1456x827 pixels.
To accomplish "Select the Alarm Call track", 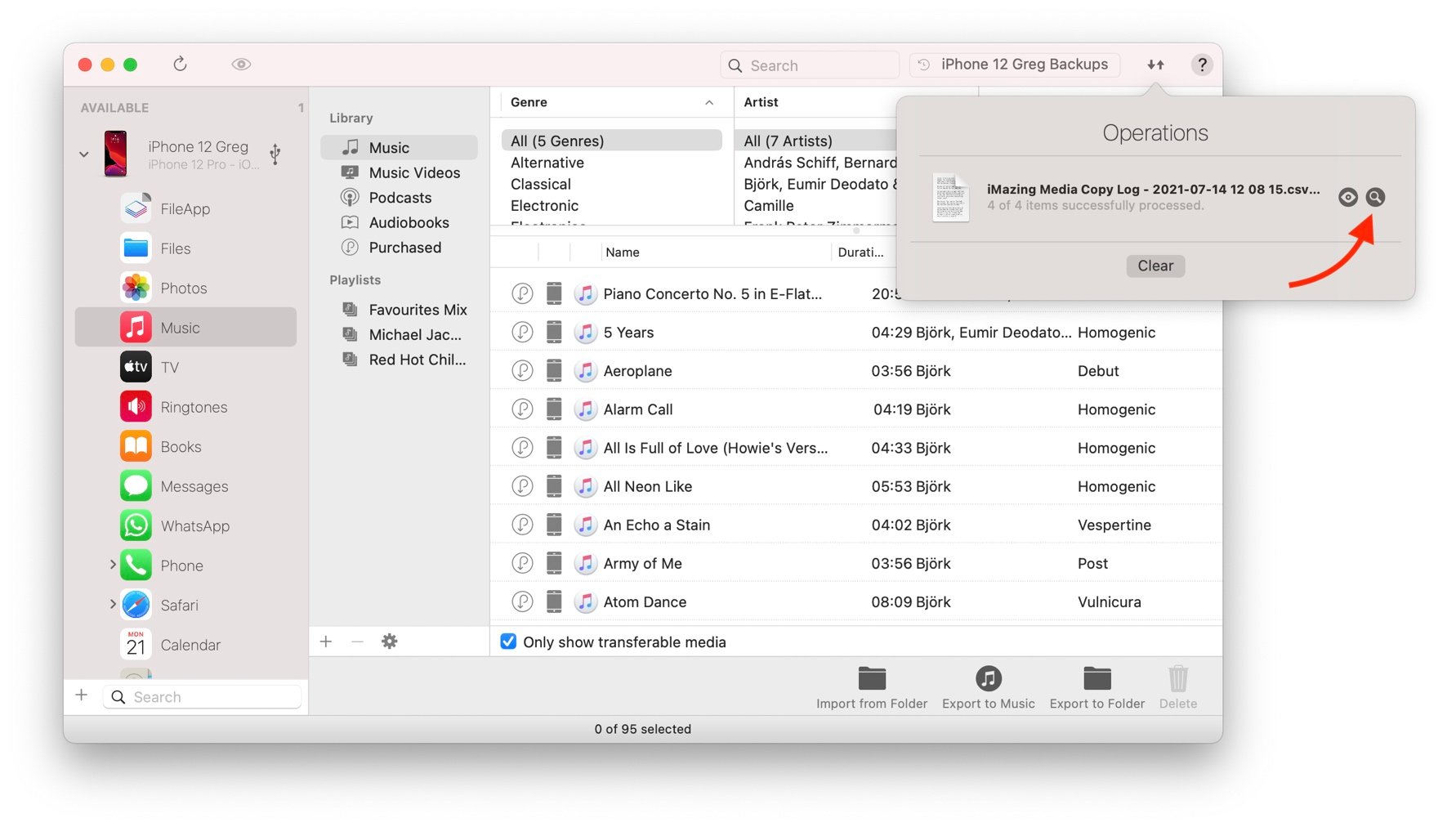I will (855, 409).
